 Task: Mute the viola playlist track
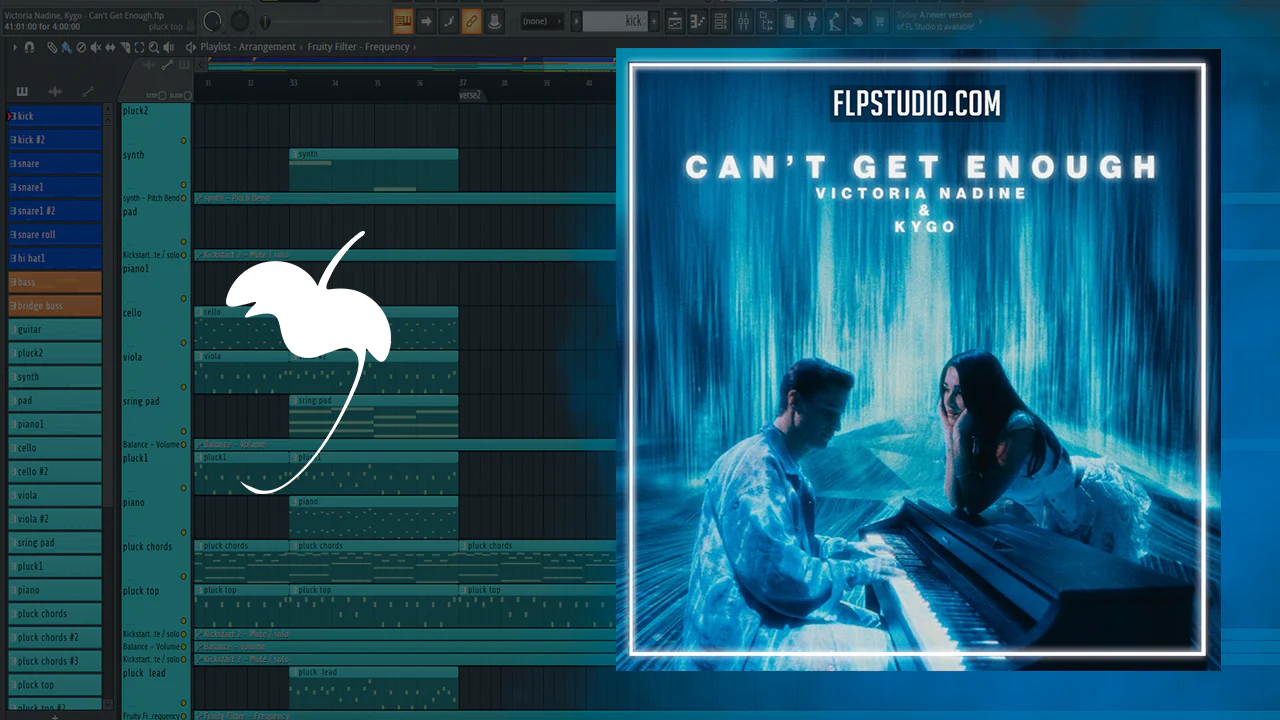pos(183,387)
